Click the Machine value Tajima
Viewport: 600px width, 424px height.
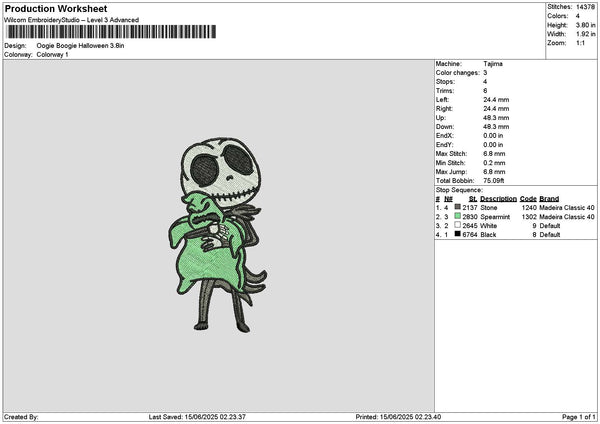coord(493,64)
